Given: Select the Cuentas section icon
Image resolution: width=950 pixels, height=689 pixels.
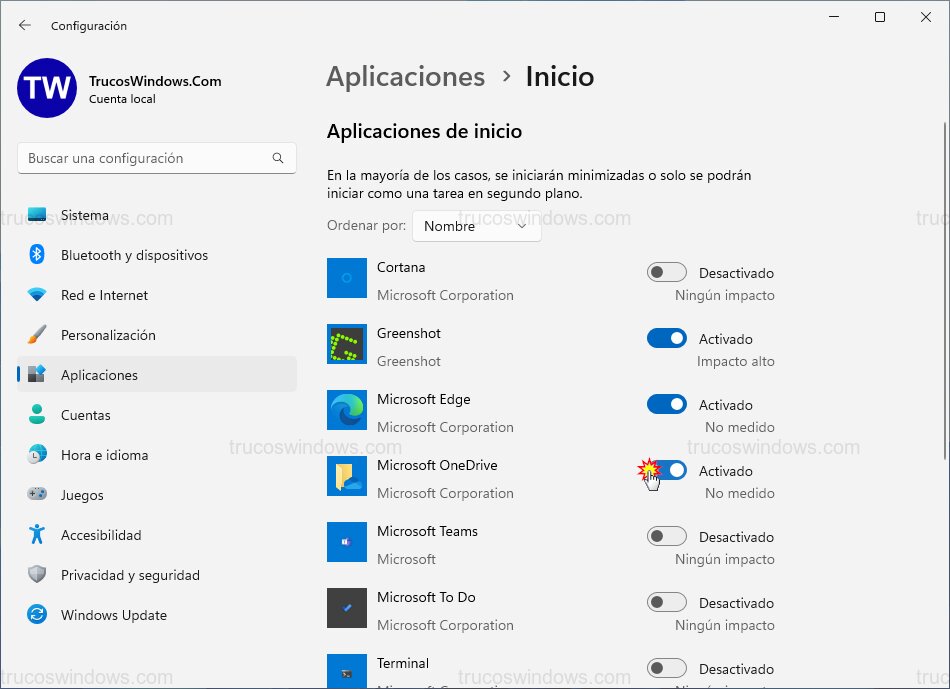Looking at the screenshot, I should pyautogui.click(x=37, y=415).
